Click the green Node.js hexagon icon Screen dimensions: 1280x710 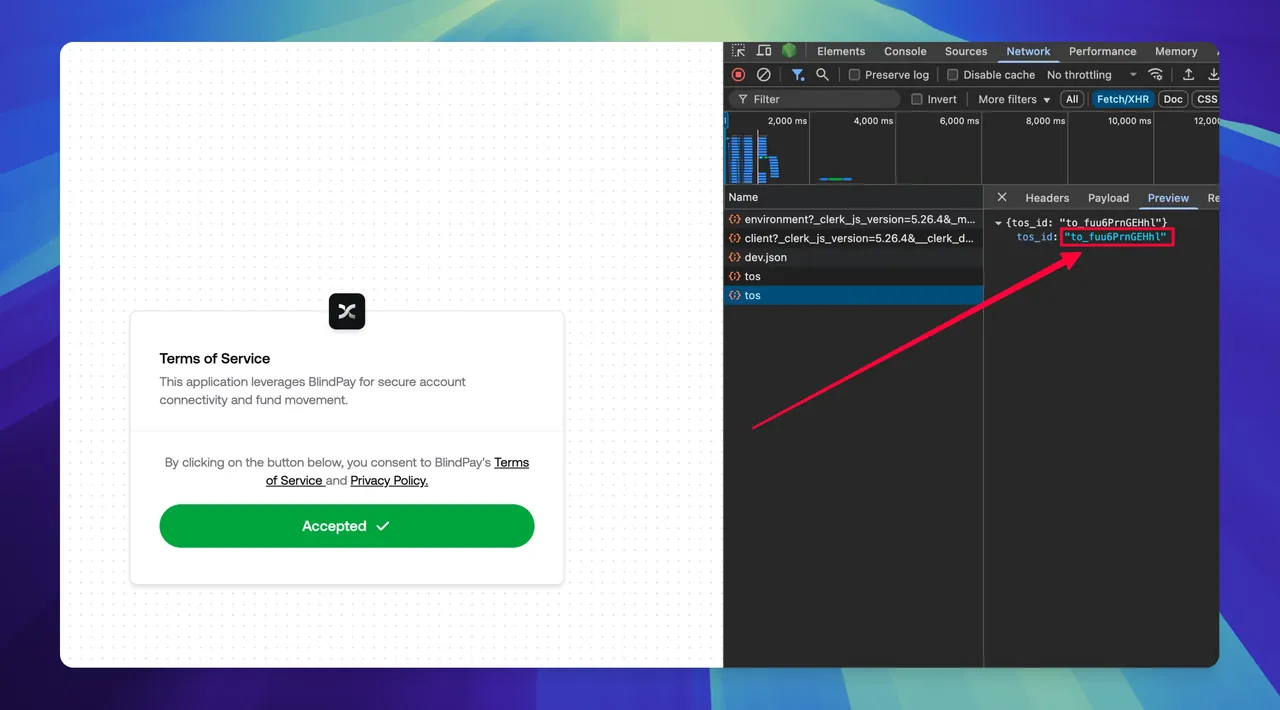pyautogui.click(x=789, y=51)
